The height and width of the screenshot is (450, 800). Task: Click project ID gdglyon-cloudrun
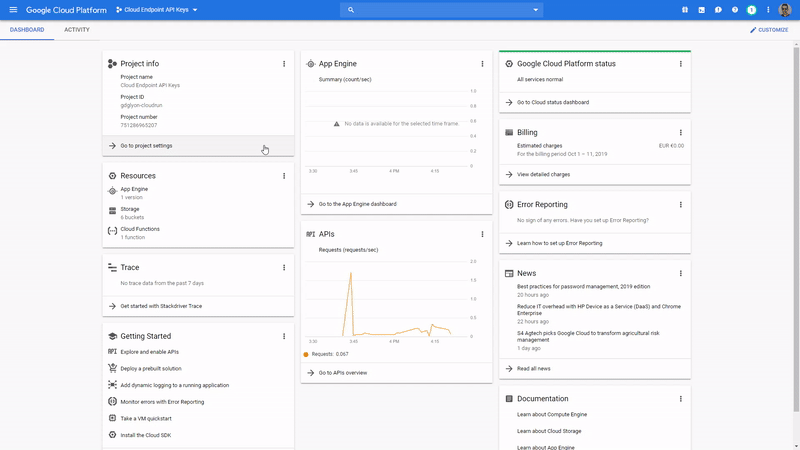click(141, 106)
